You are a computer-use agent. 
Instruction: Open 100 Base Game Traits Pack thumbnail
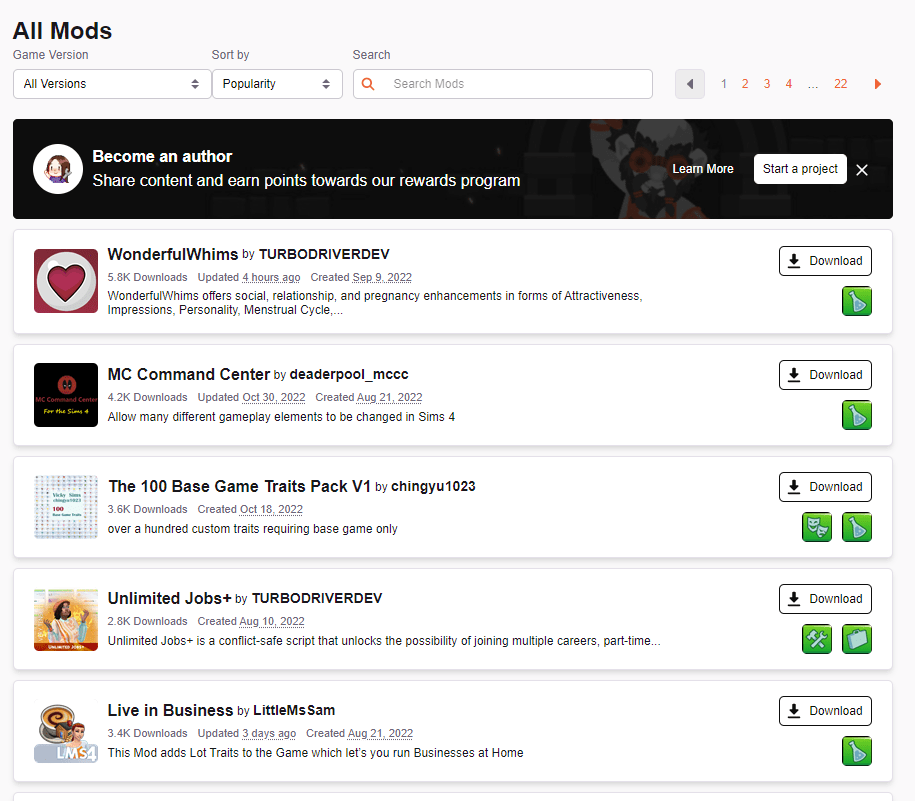(66, 507)
